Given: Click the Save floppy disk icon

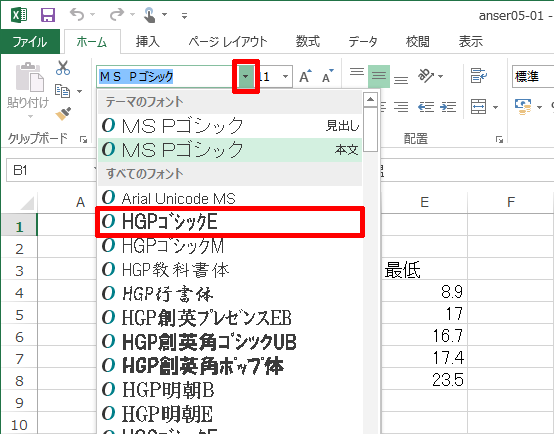Looking at the screenshot, I should 48,15.
